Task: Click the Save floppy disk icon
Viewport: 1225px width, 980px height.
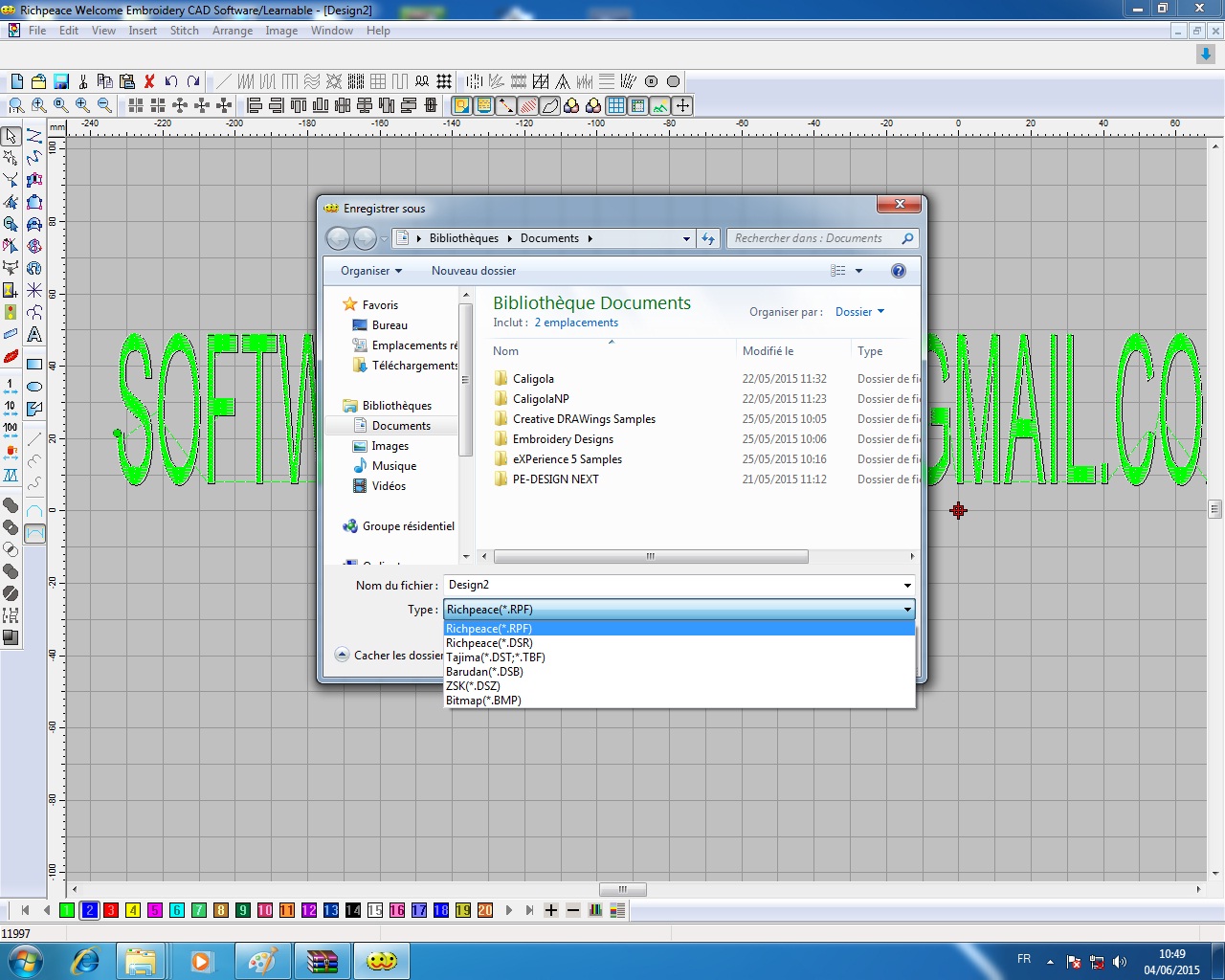Action: click(x=60, y=81)
